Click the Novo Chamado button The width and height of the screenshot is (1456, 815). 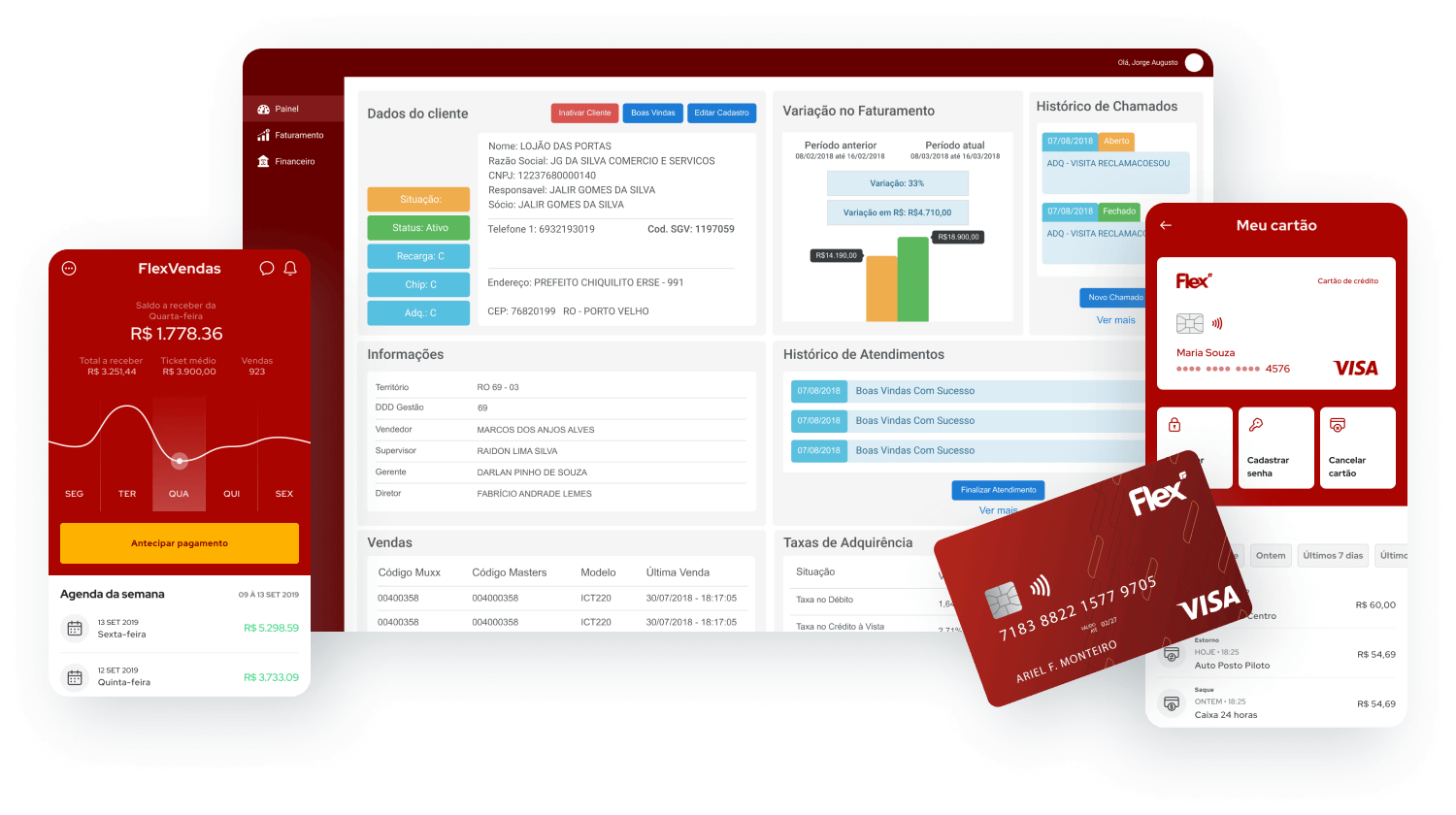[1113, 298]
